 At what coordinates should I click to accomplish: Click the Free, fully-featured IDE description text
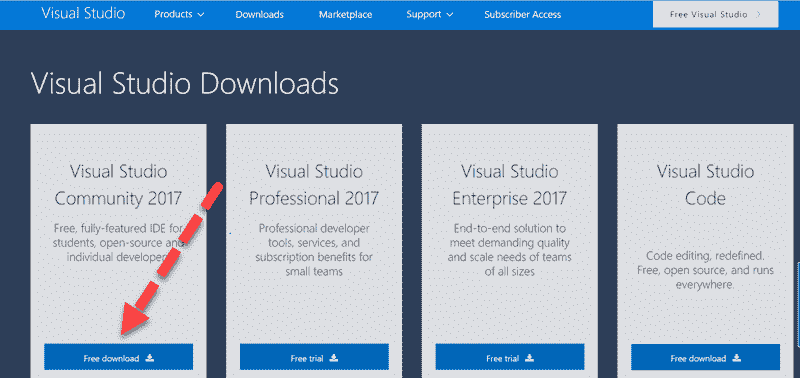[117, 242]
